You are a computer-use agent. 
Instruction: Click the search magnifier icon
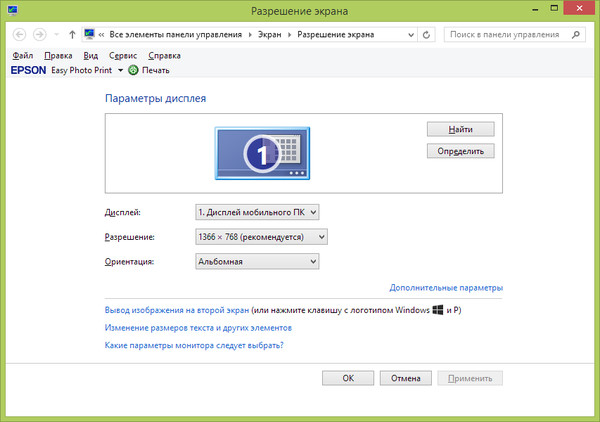tap(576, 35)
